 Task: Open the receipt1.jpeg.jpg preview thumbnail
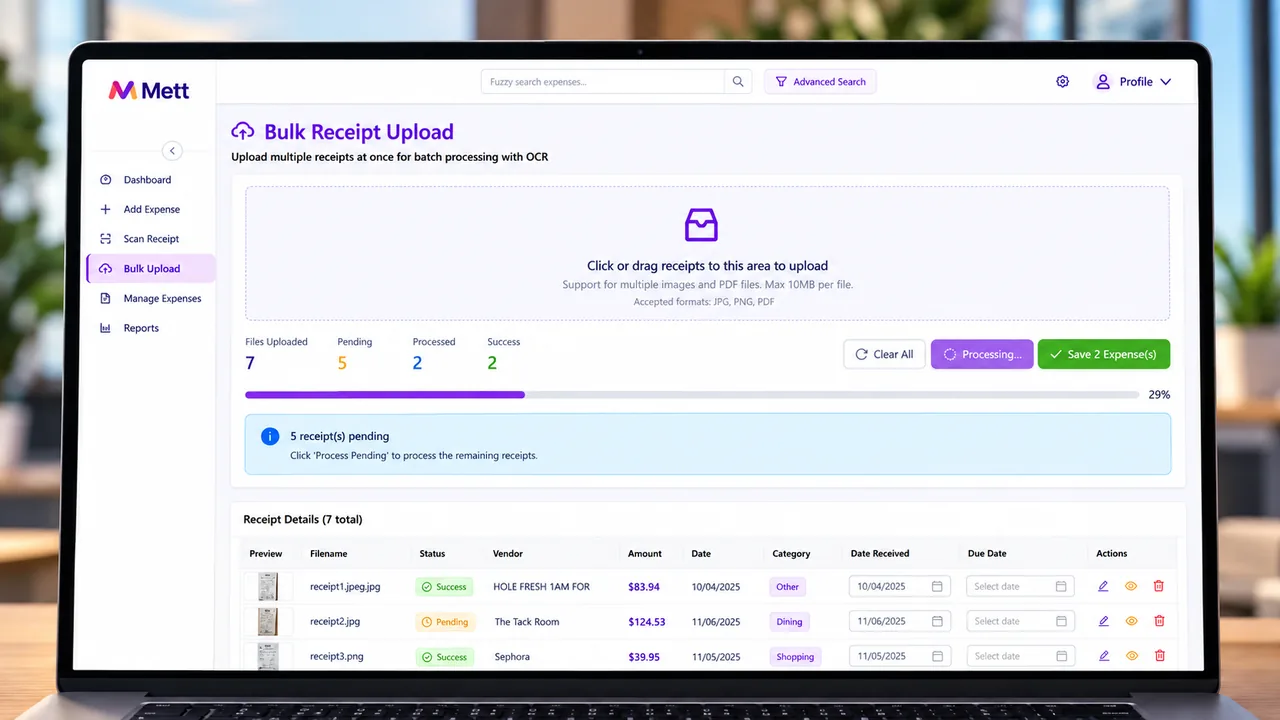point(267,587)
